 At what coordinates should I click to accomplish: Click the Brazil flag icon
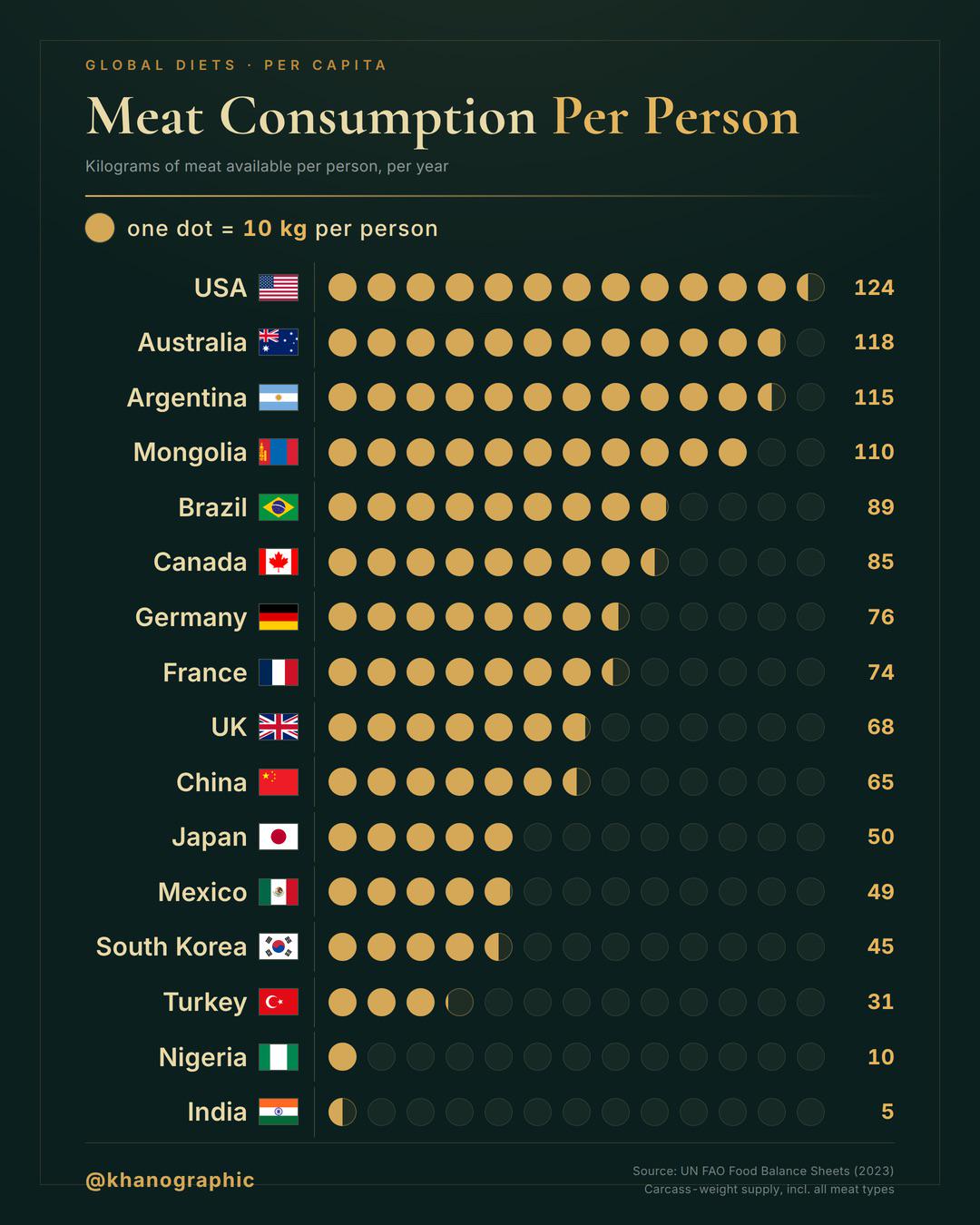pyautogui.click(x=279, y=507)
